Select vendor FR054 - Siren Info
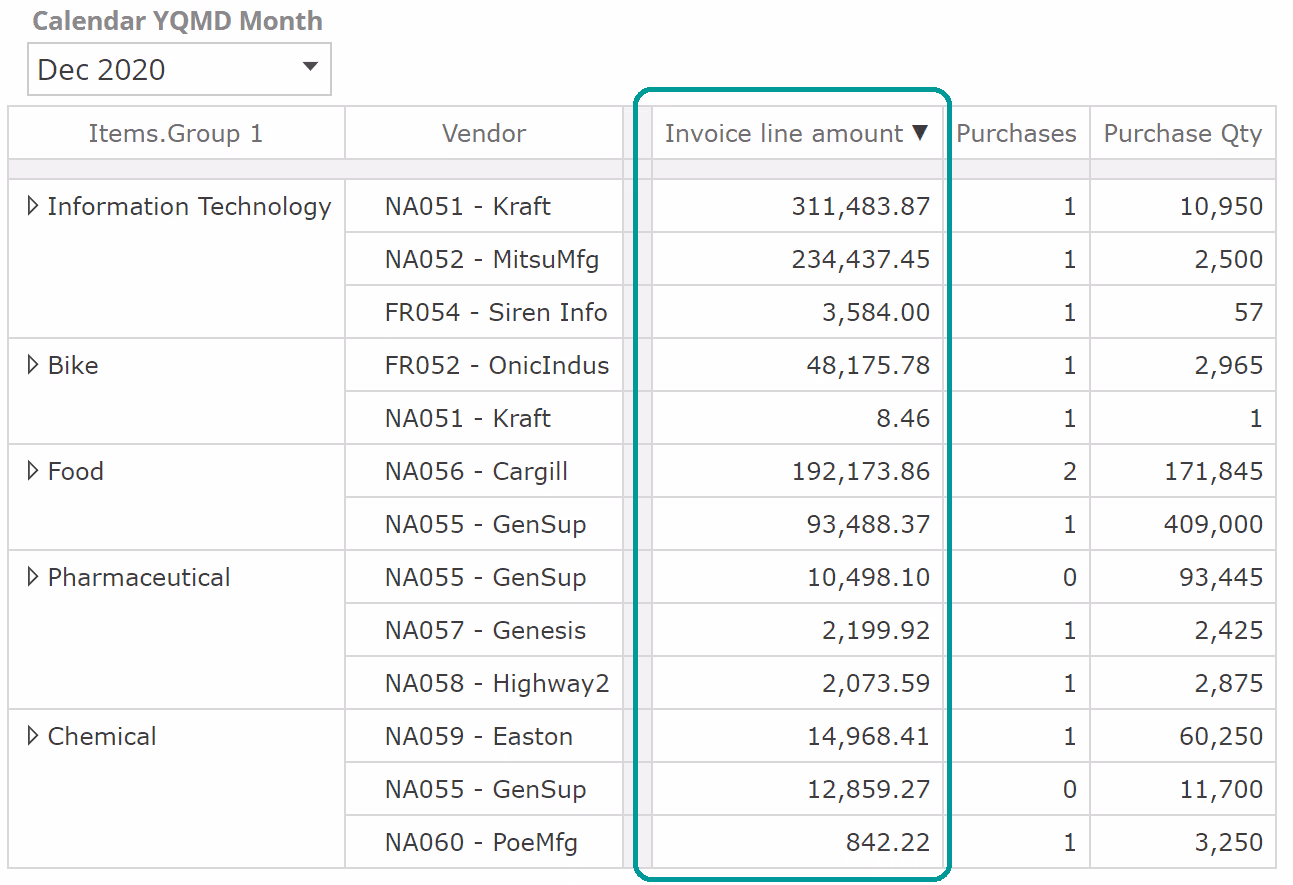 (495, 312)
